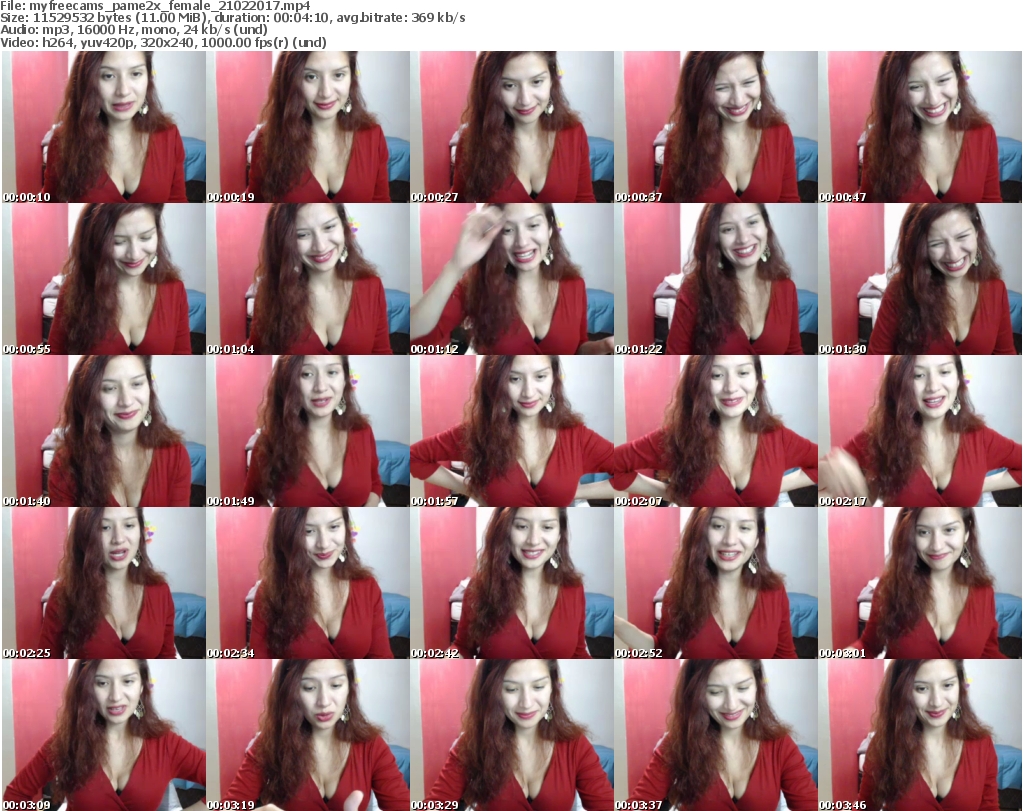Viewport: 1024px width, 811px height.
Task: Pick the thumbnail at 00:01:49
Action: coord(308,431)
